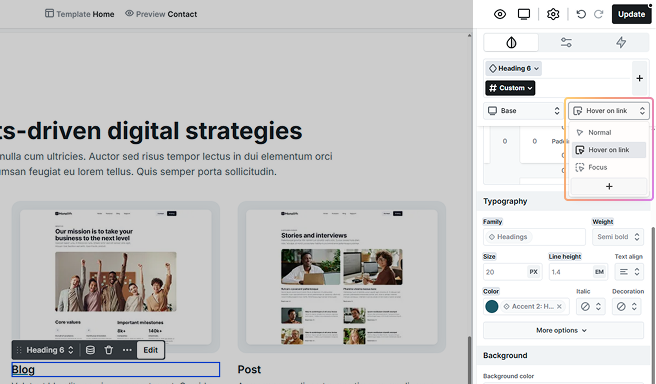Expand More options in Typography
Viewport: 656px width, 384px height.
[563, 330]
